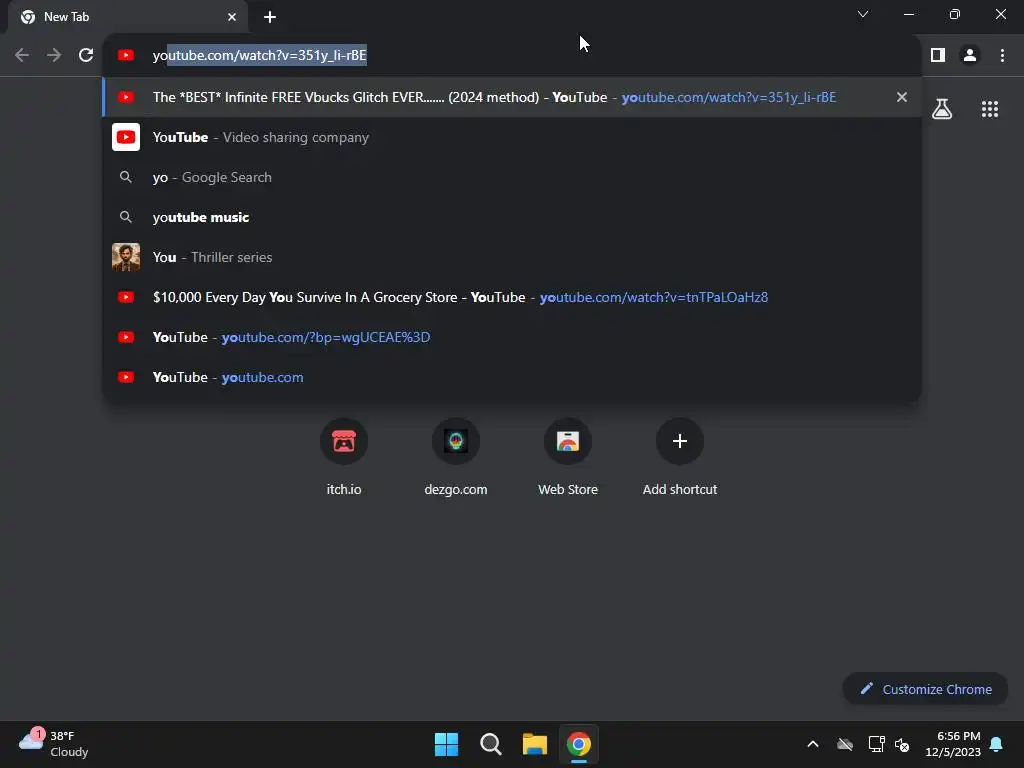The image size is (1024, 768).
Task: Select the New Tab tab
Action: click(x=128, y=17)
